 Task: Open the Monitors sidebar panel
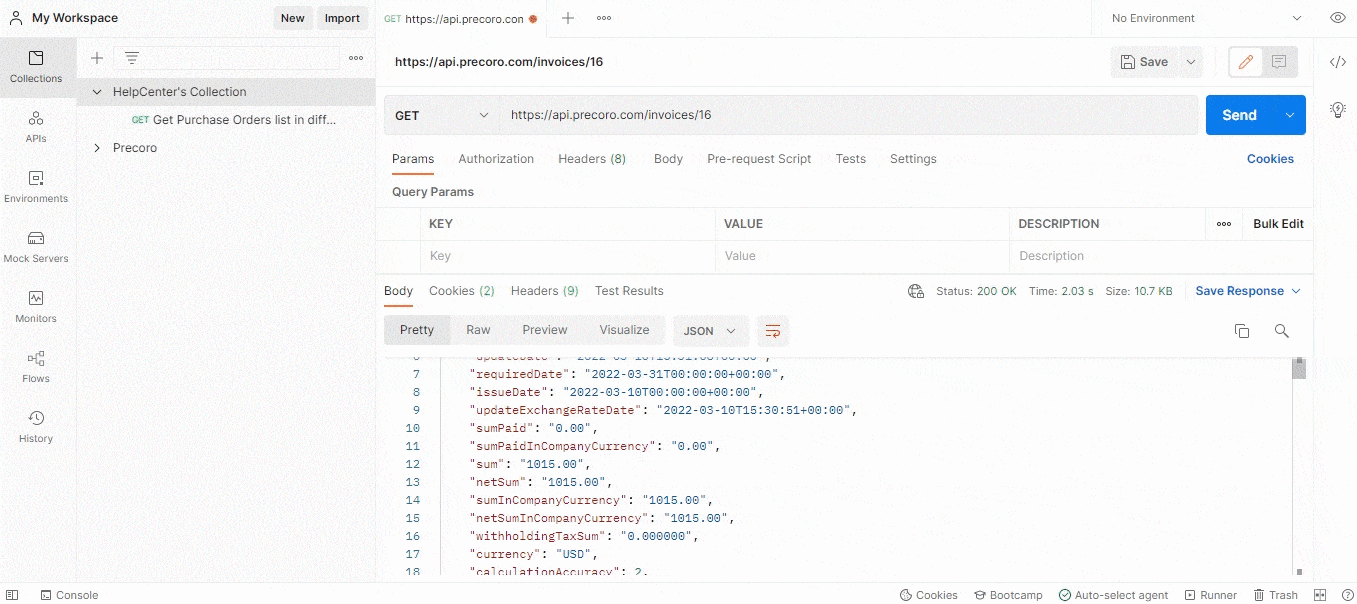[36, 307]
